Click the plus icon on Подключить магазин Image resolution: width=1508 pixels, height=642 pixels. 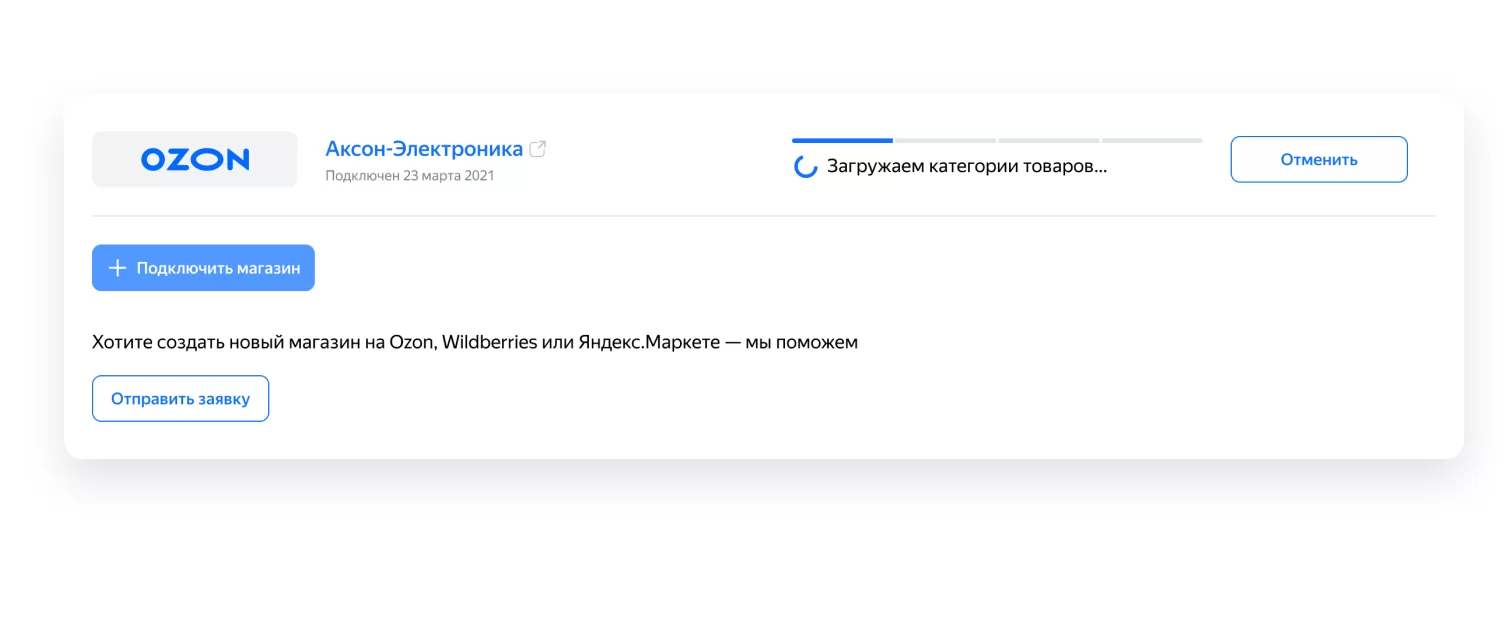[117, 267]
